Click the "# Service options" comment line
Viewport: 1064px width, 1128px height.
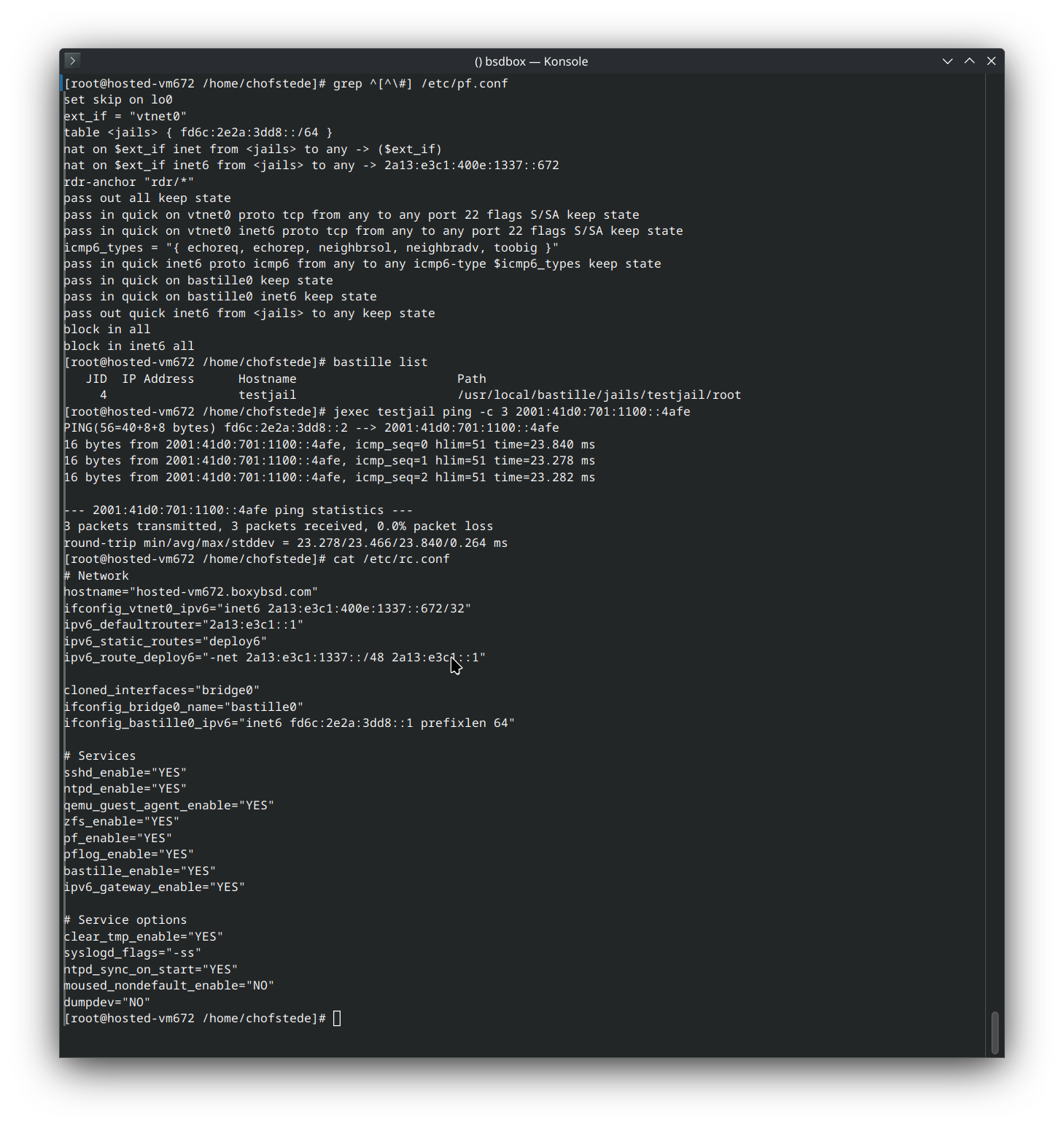pyautogui.click(x=125, y=920)
